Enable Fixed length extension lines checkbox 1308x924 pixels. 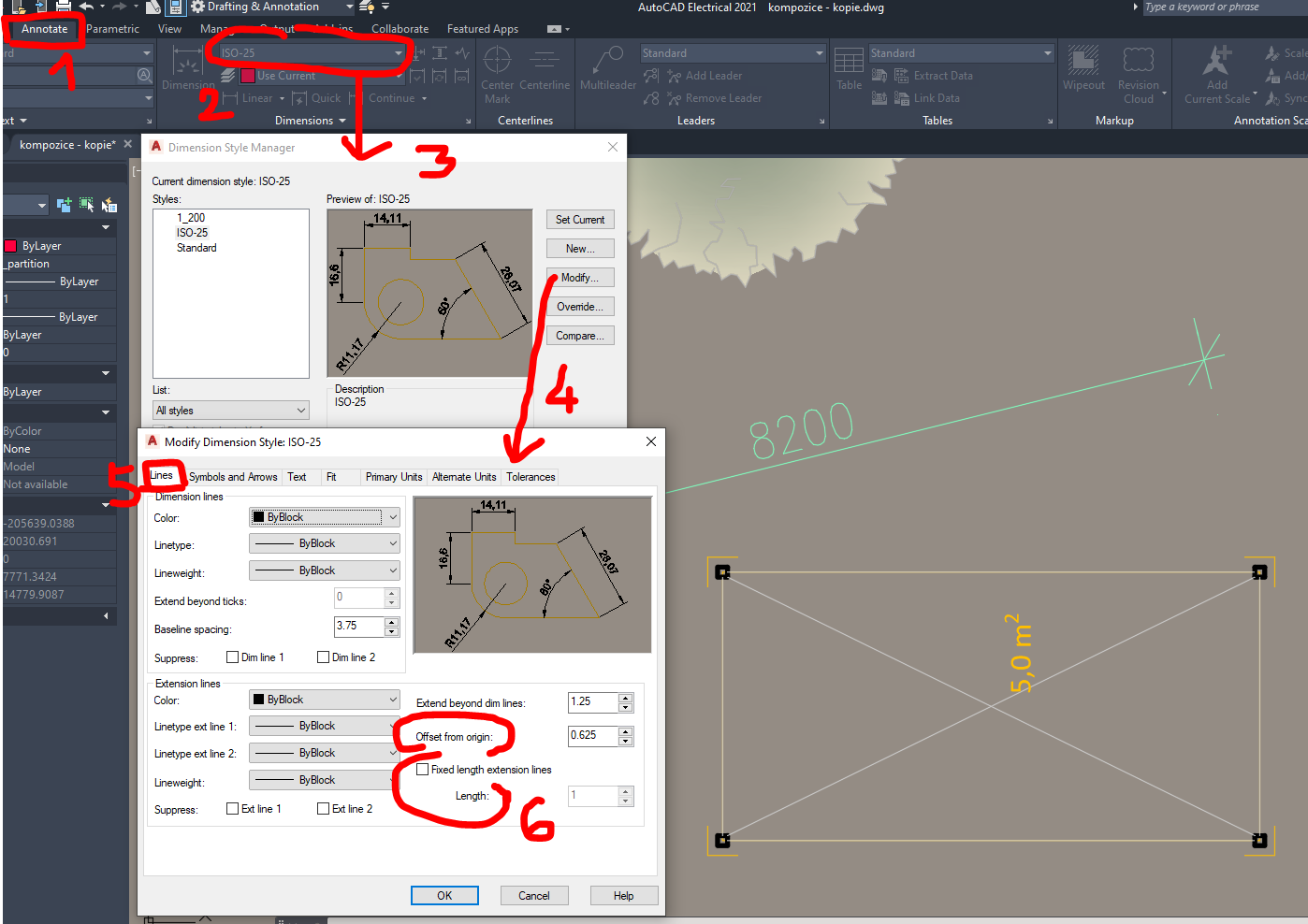(x=423, y=770)
